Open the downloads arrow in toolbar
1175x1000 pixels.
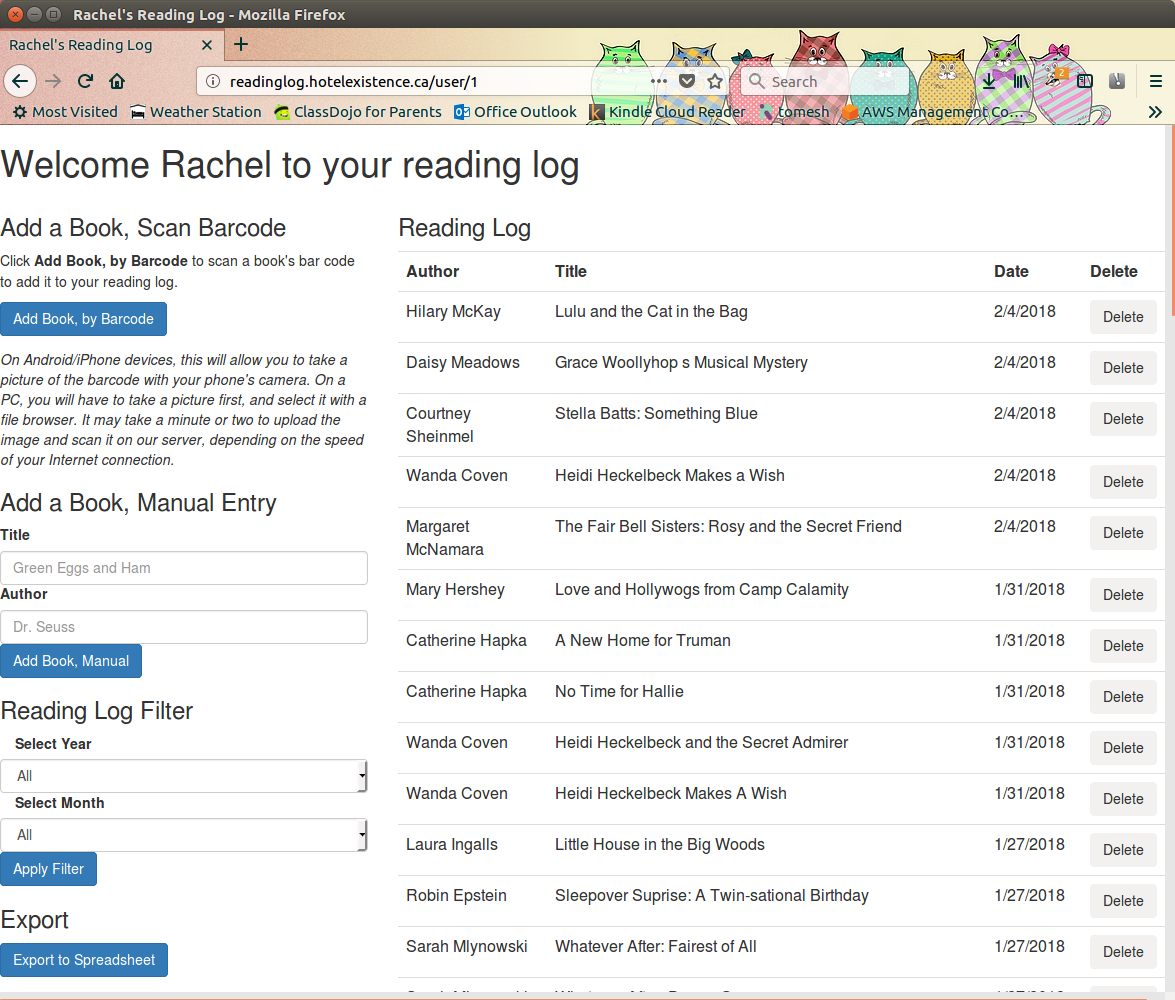click(x=989, y=81)
